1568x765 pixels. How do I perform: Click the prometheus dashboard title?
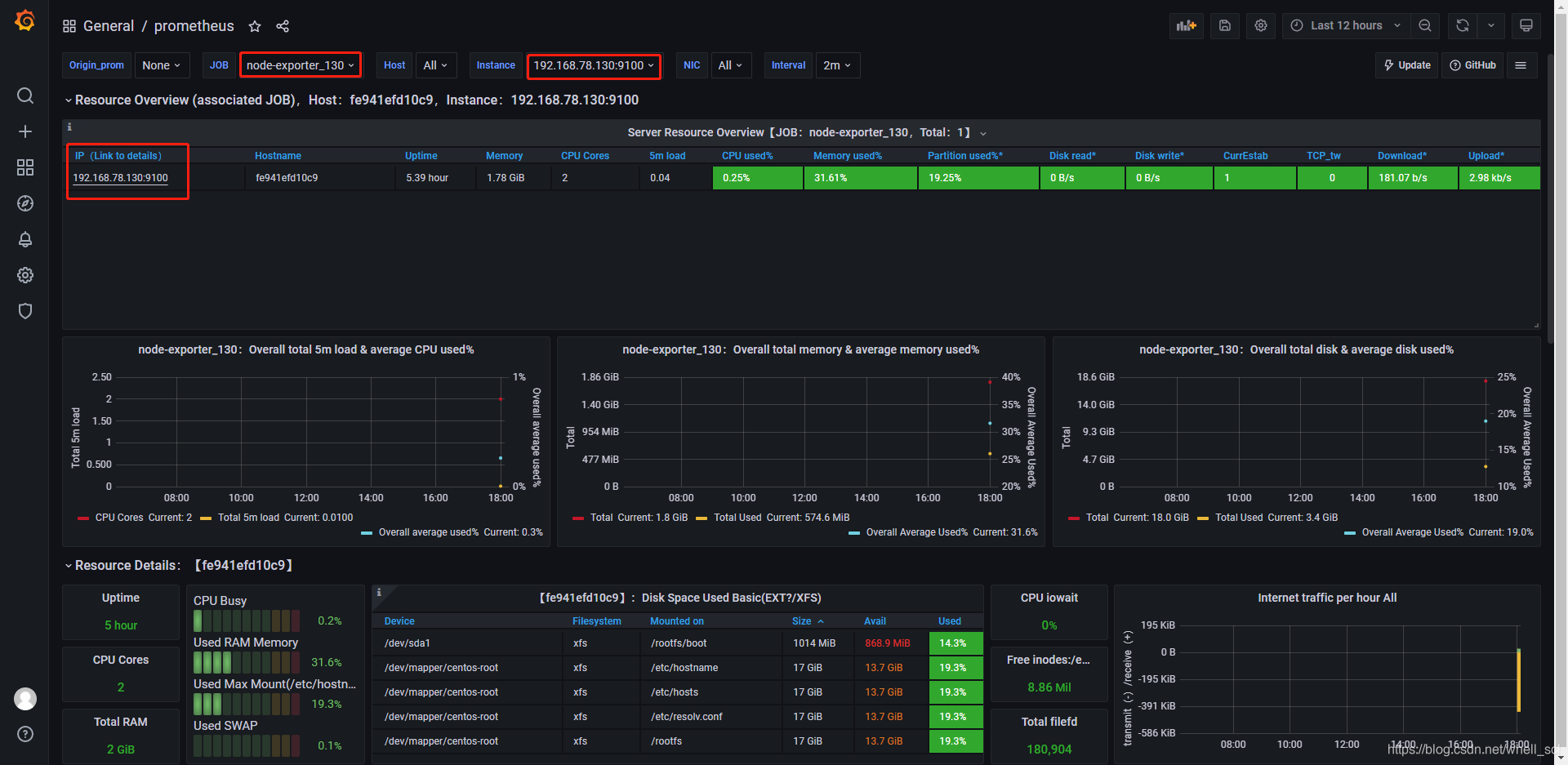click(x=194, y=26)
